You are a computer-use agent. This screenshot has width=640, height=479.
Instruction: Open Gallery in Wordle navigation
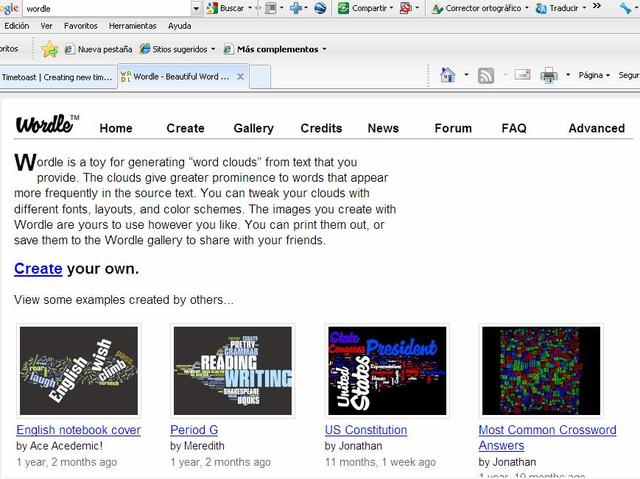click(253, 128)
